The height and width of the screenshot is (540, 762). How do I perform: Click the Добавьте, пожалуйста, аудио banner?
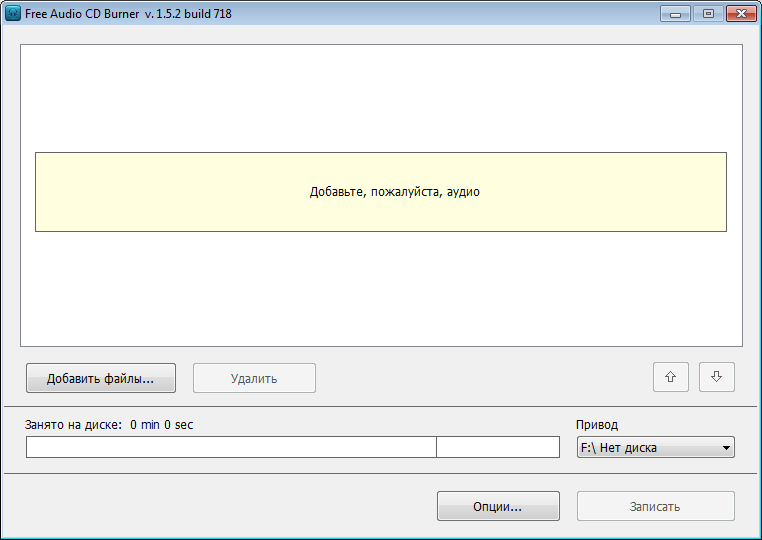[x=381, y=192]
